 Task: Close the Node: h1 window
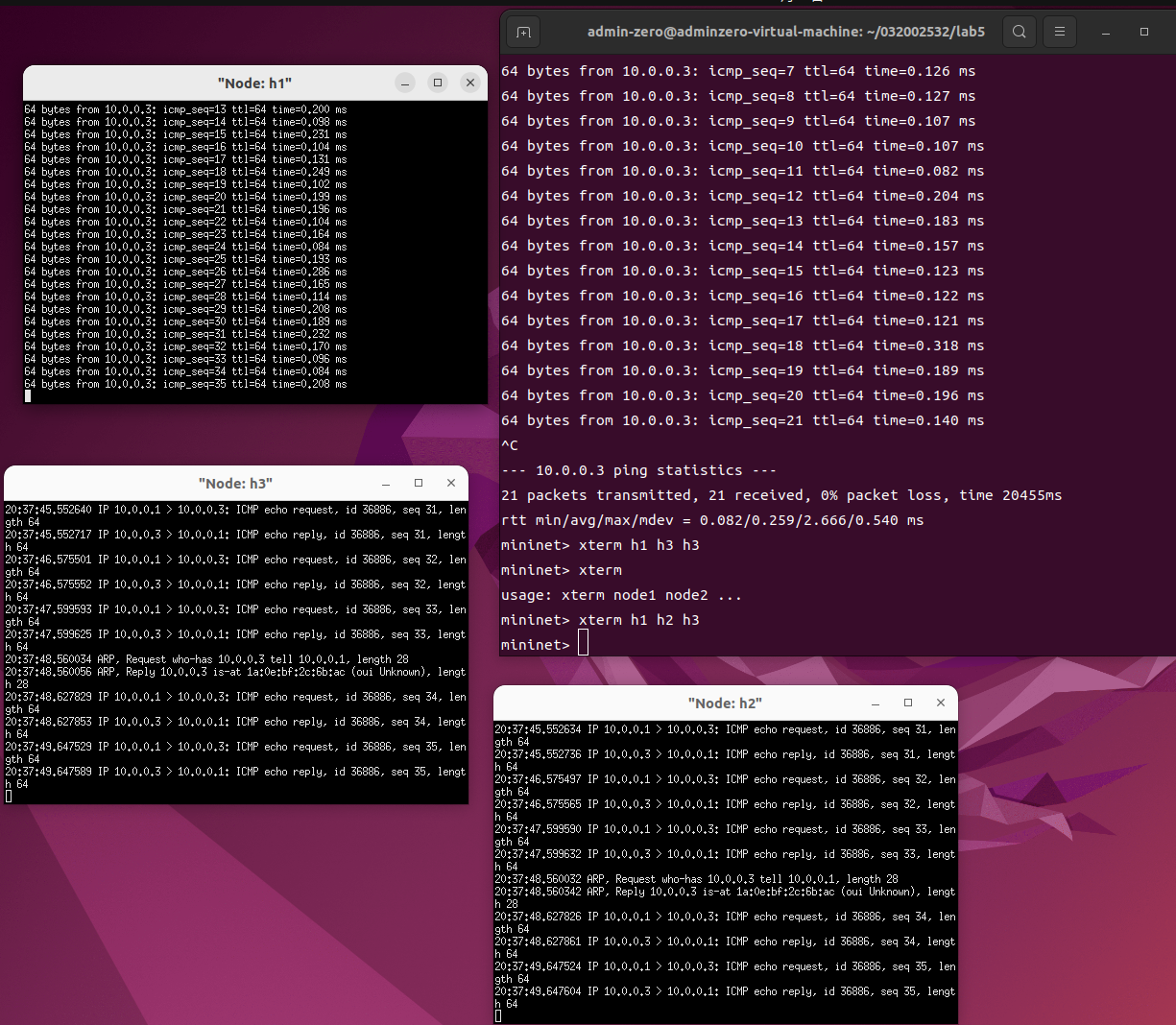[470, 83]
